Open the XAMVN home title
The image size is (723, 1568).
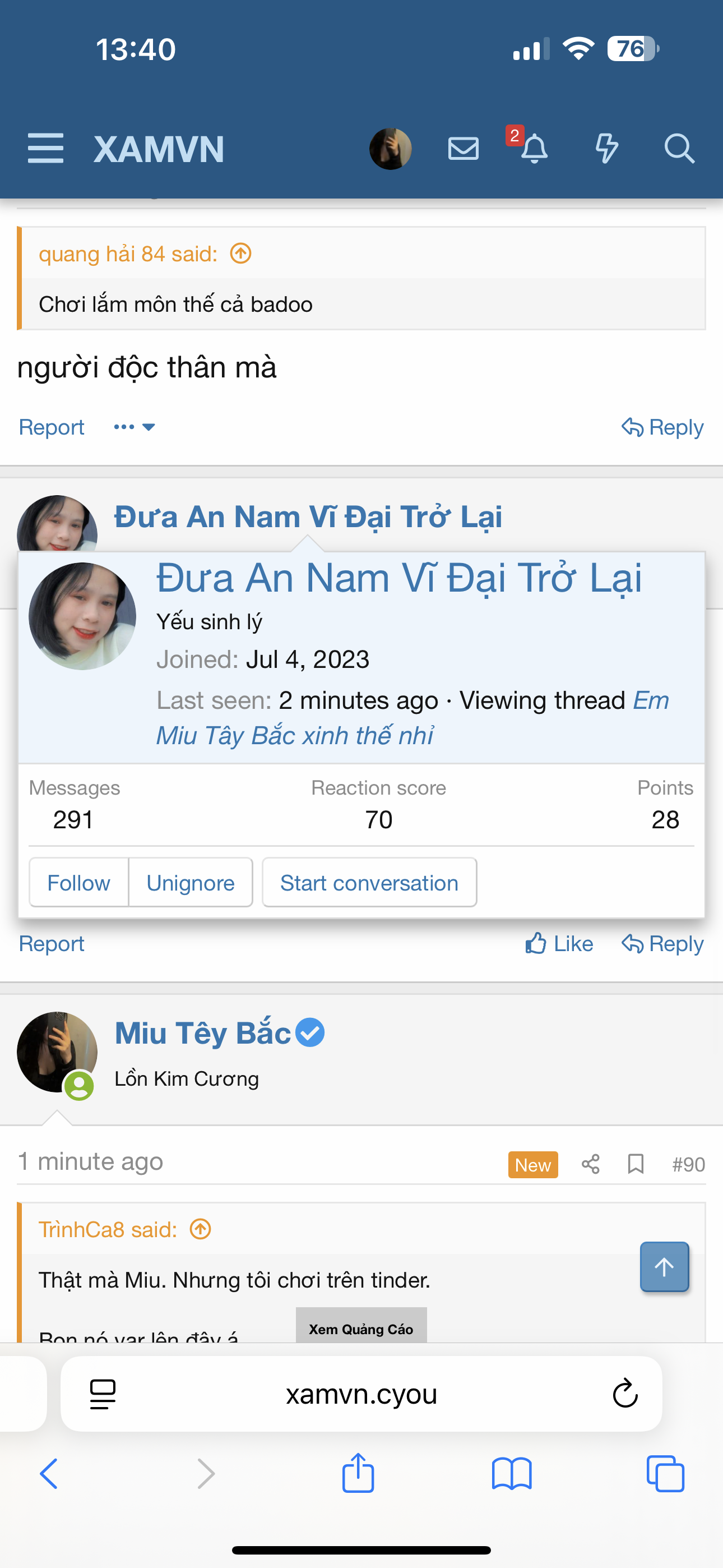pos(159,149)
